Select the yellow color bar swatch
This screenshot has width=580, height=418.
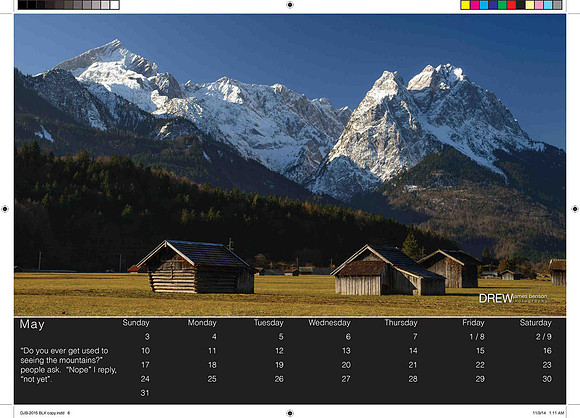[465, 5]
